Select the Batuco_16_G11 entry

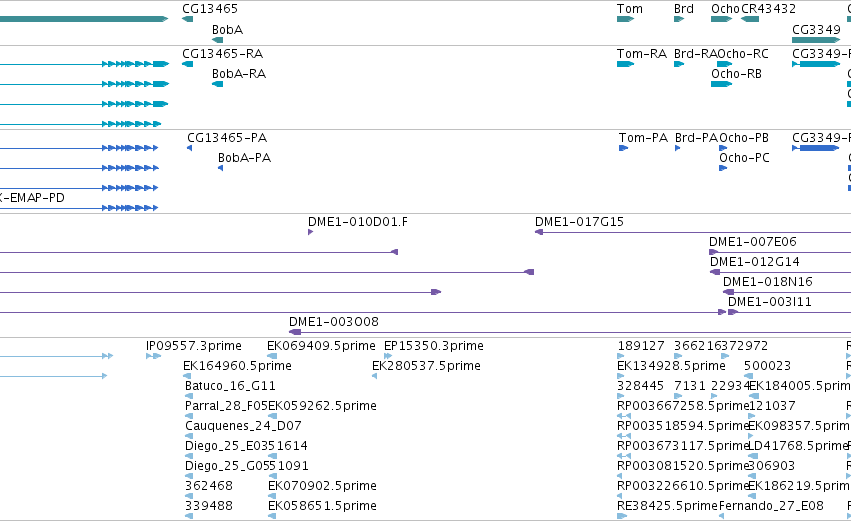click(230, 386)
